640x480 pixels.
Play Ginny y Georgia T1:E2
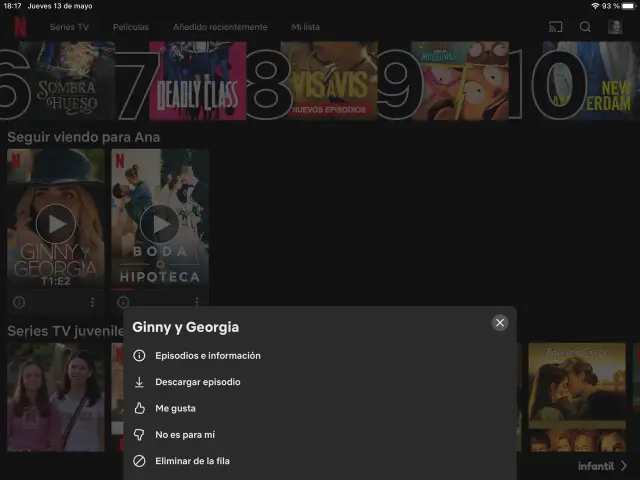coord(56,224)
